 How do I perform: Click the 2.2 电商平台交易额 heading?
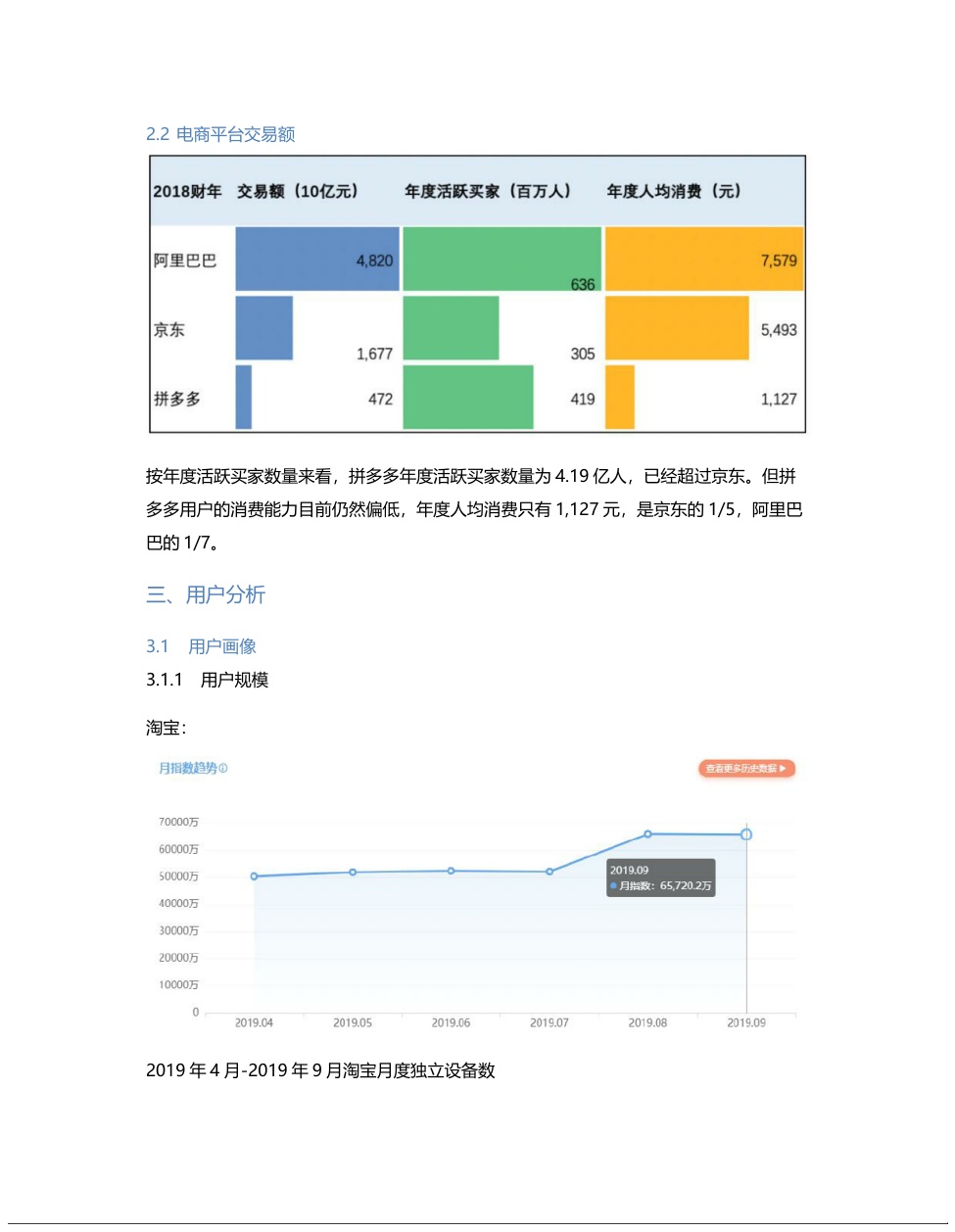point(220,134)
